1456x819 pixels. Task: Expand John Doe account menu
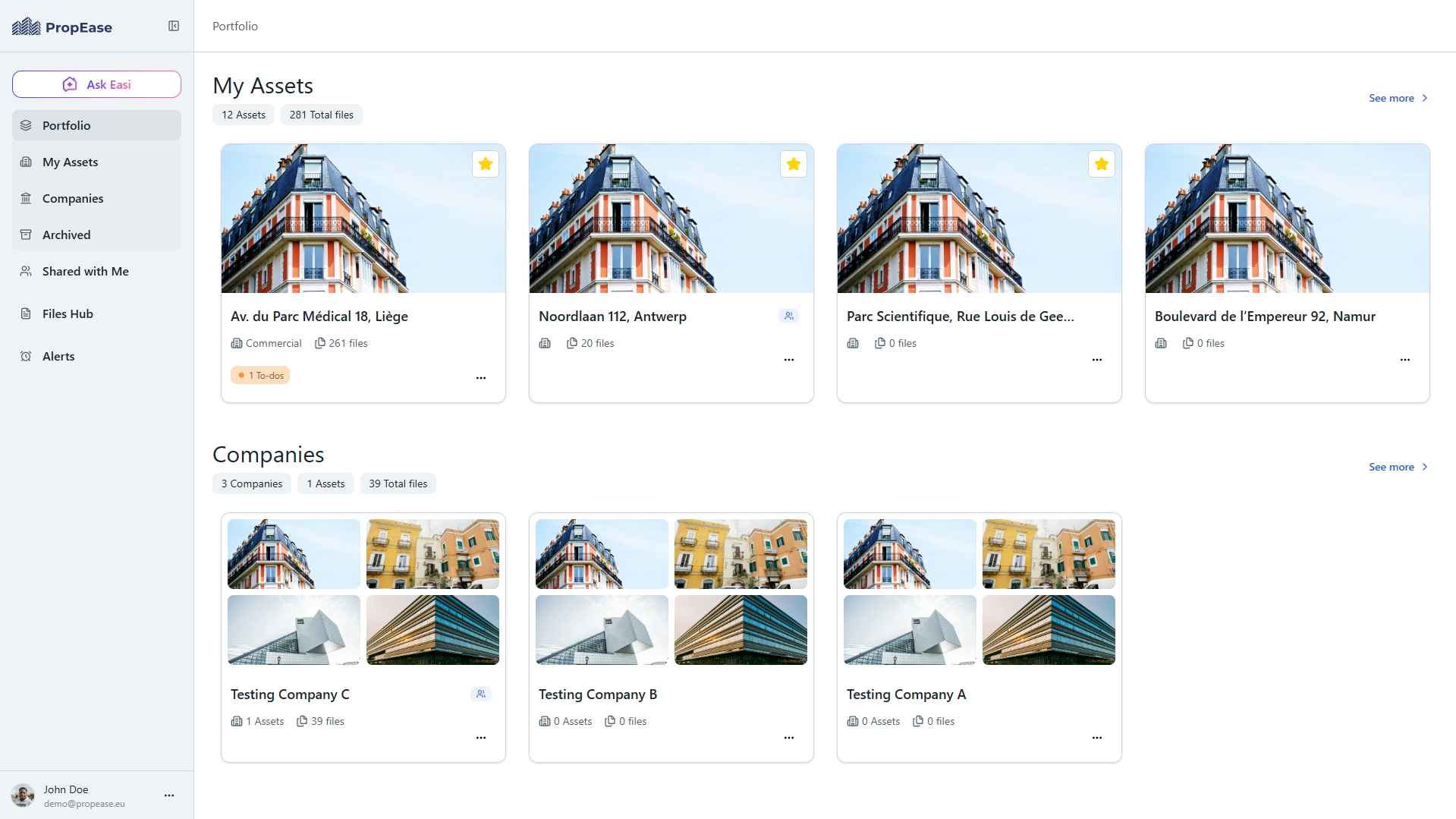click(169, 795)
